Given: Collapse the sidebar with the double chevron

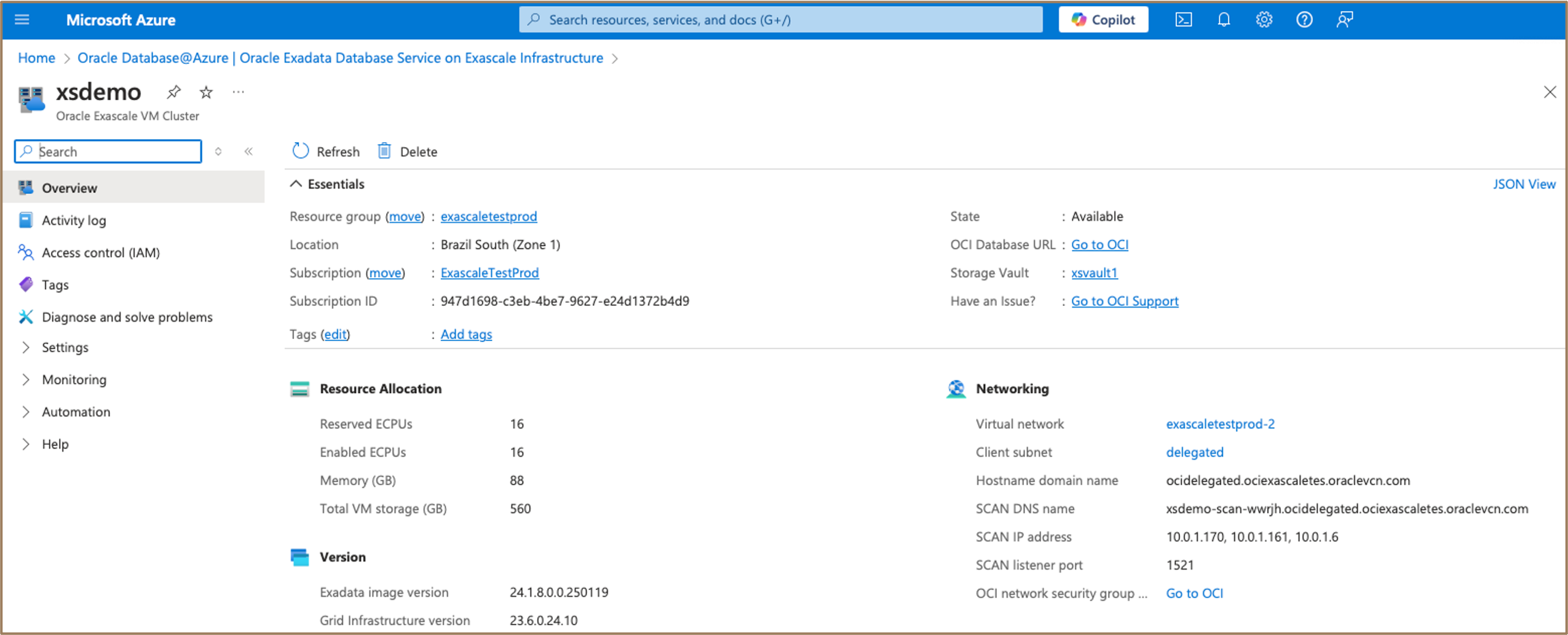Looking at the screenshot, I should pos(248,151).
